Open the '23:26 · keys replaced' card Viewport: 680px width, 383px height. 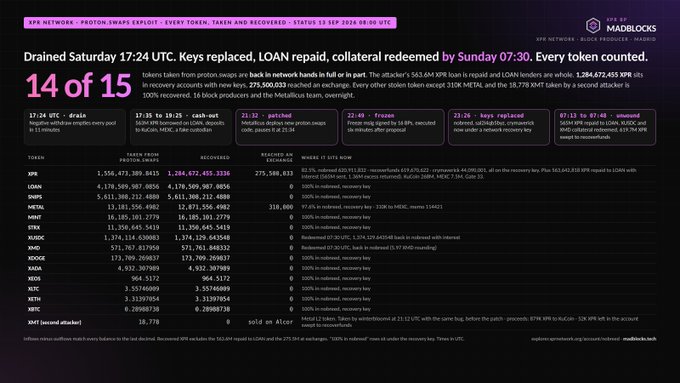point(499,127)
